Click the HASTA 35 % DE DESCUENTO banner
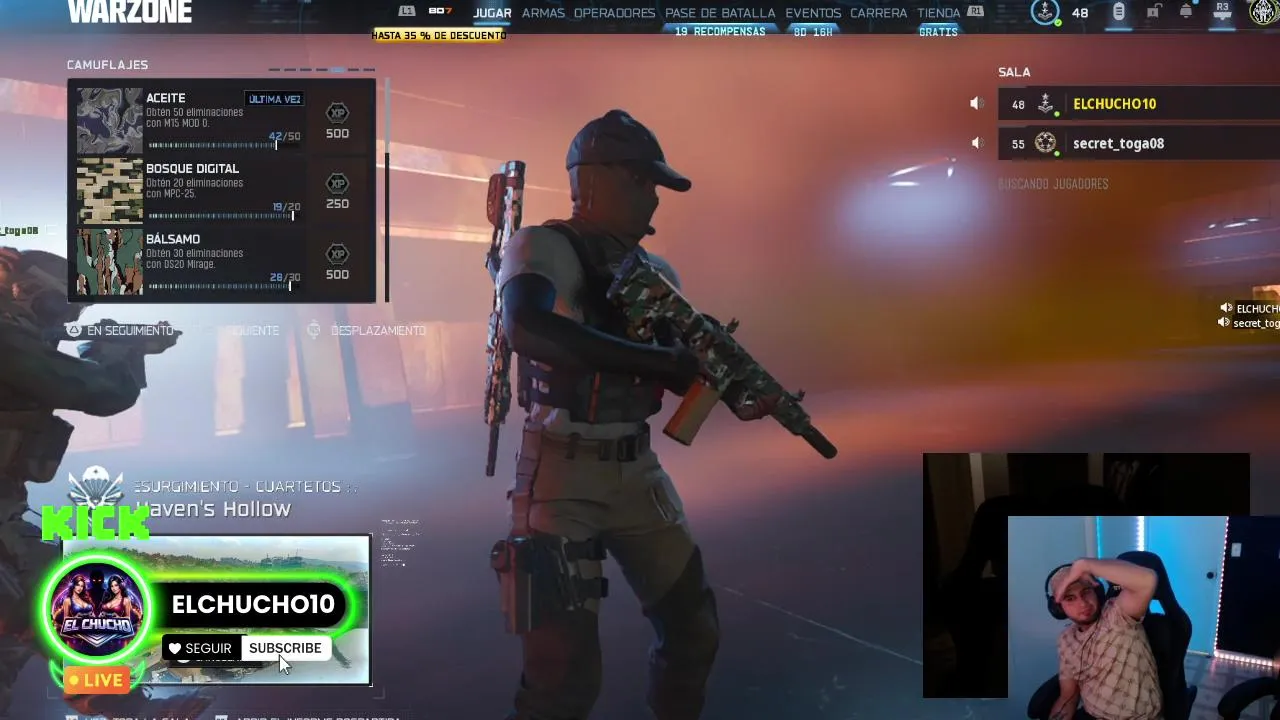 point(439,35)
